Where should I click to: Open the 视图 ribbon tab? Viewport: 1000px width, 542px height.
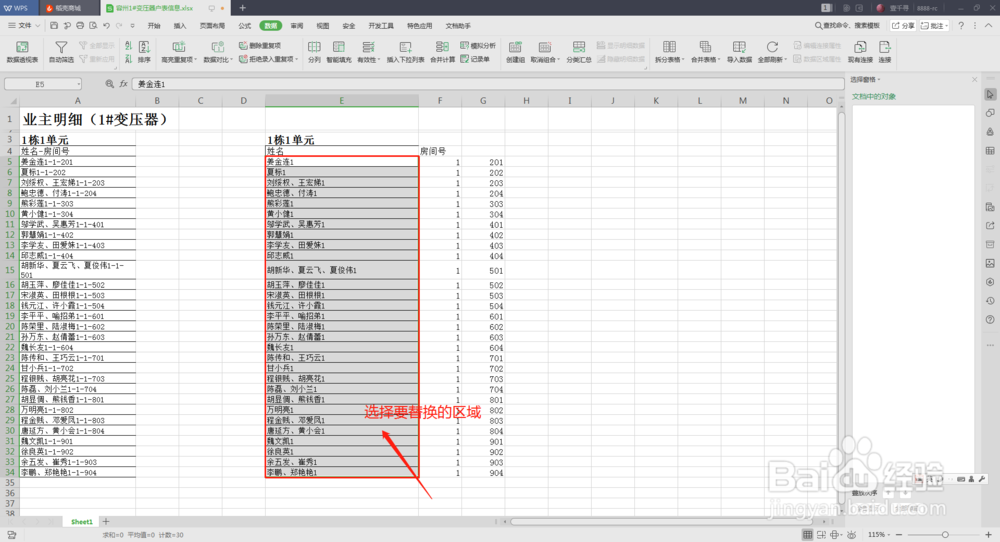tap(323, 26)
